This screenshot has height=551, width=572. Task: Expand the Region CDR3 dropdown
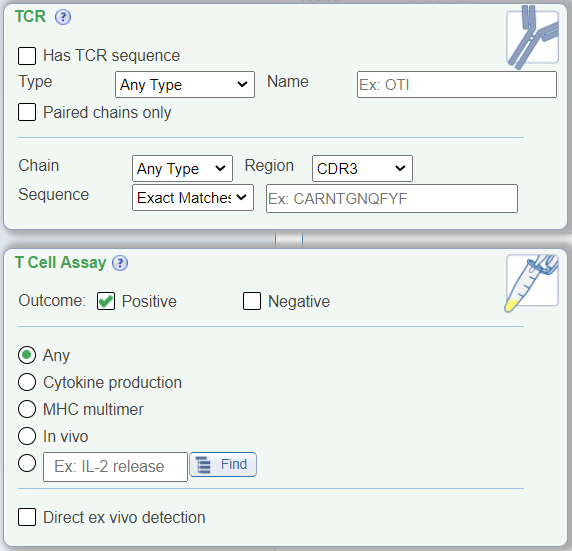tap(362, 169)
